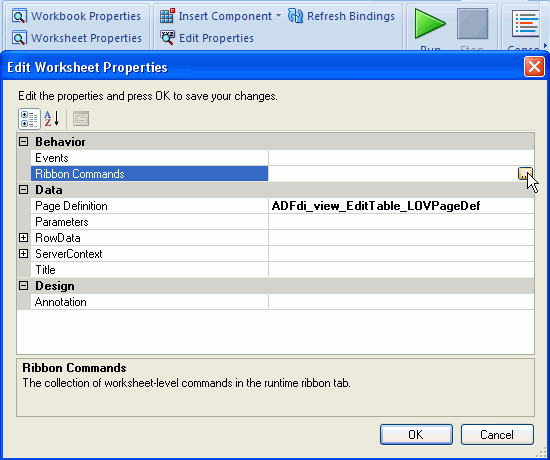Viewport: 550px width, 460px height.
Task: Sort properties alphabetically with A-Z button
Action: pos(52,119)
